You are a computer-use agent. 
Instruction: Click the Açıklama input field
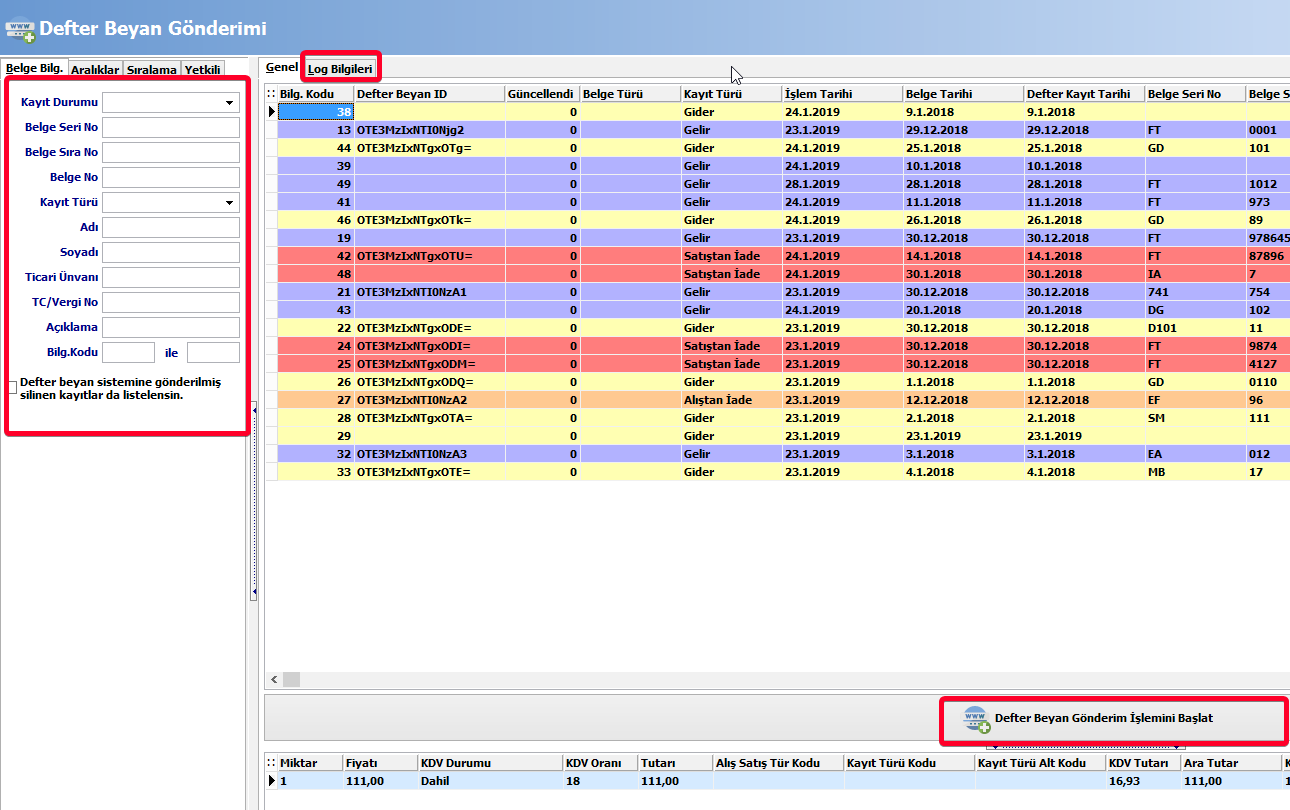pos(171,328)
